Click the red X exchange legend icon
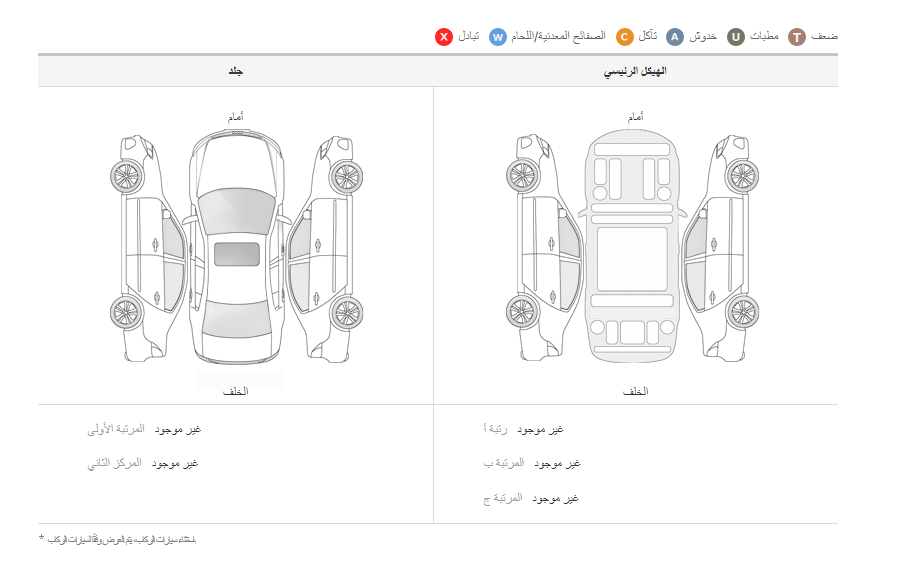Image resolution: width=909 pixels, height=569 pixels. pyautogui.click(x=444, y=37)
